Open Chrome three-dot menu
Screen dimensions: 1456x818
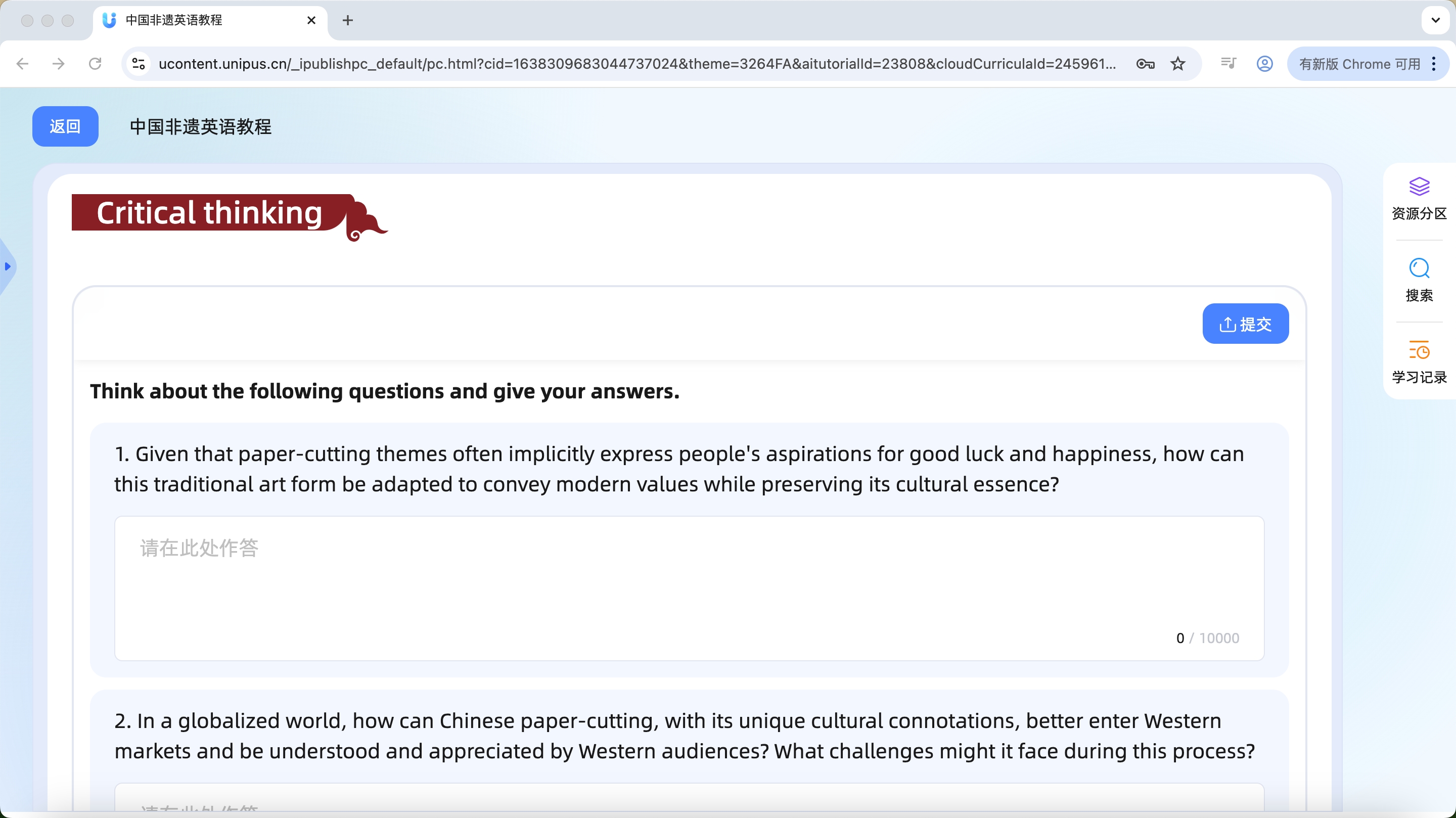click(x=1434, y=64)
